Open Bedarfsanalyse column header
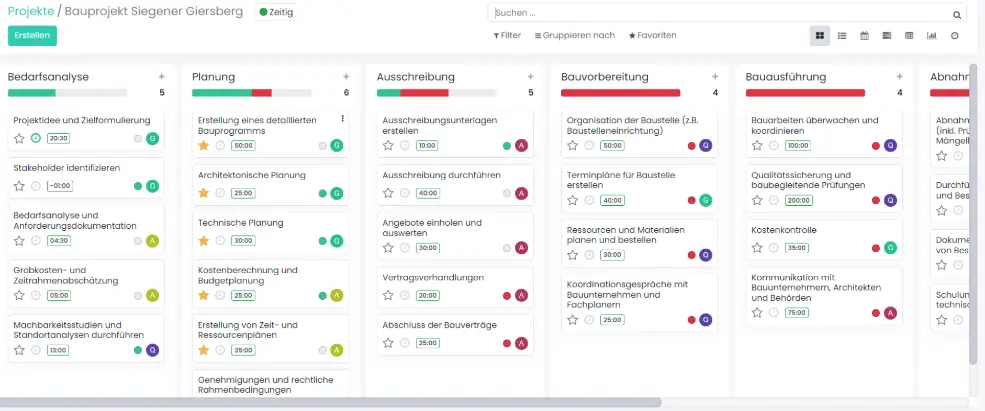Screen dimensions: 985x411 (x=48, y=77)
